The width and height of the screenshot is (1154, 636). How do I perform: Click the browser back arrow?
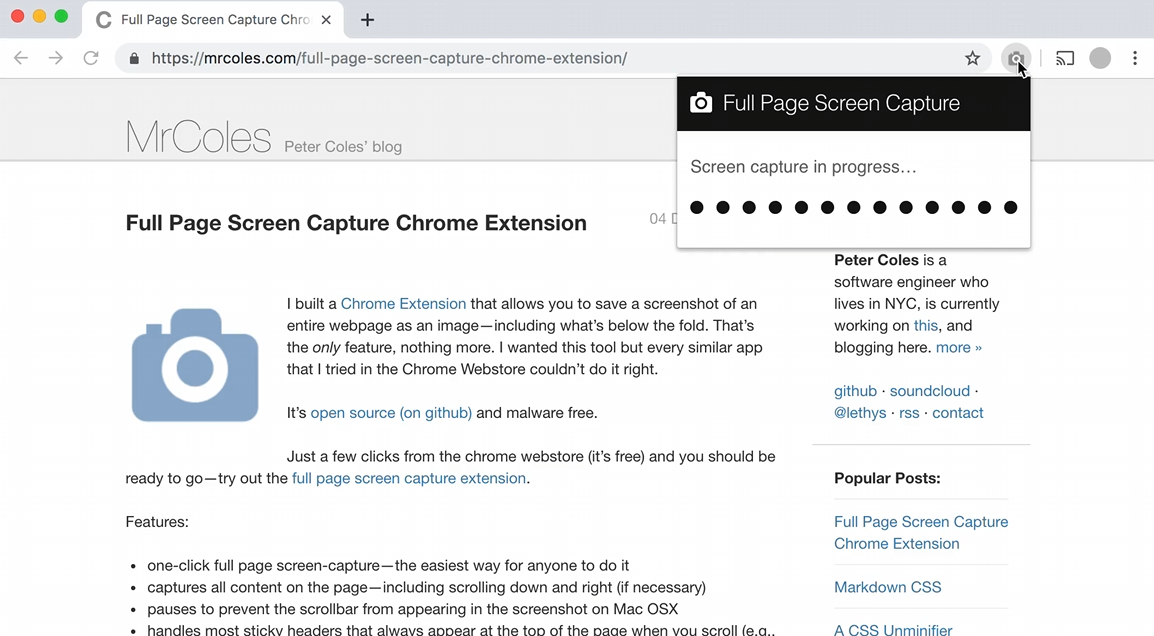[21, 58]
